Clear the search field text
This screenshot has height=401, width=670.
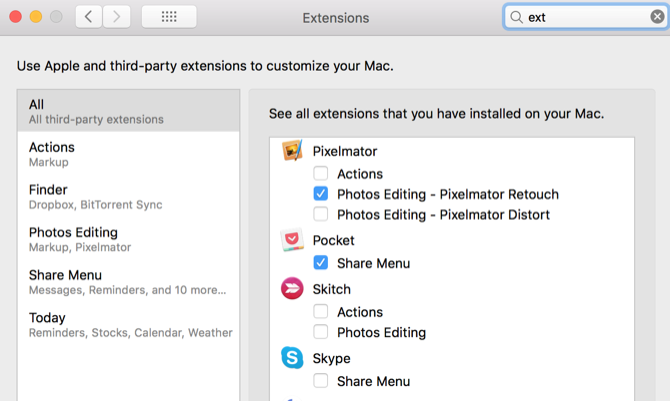tap(656, 17)
